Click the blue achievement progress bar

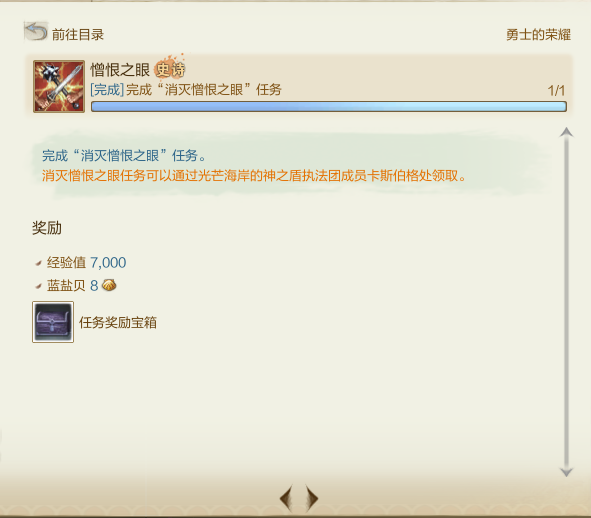(x=329, y=106)
